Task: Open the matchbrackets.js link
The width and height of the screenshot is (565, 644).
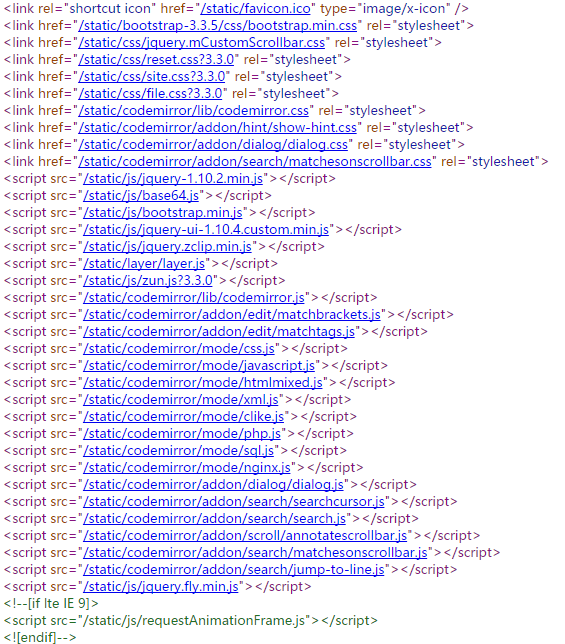Action: coord(232,315)
